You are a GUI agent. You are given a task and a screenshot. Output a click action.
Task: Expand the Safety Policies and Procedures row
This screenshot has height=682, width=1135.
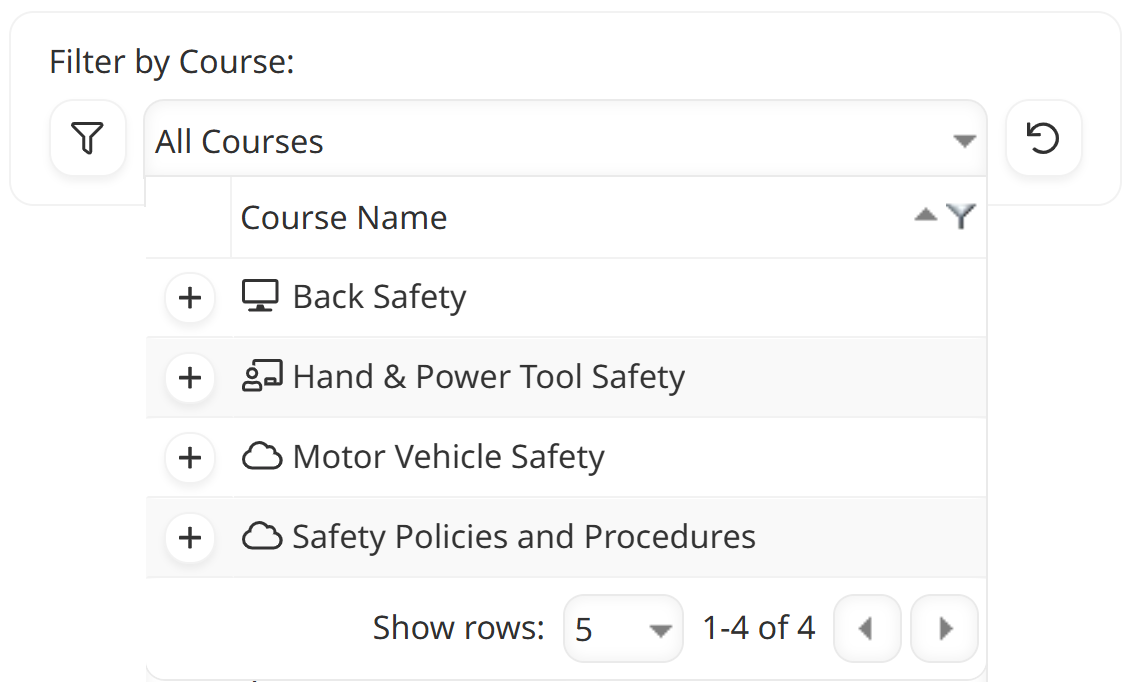click(190, 538)
